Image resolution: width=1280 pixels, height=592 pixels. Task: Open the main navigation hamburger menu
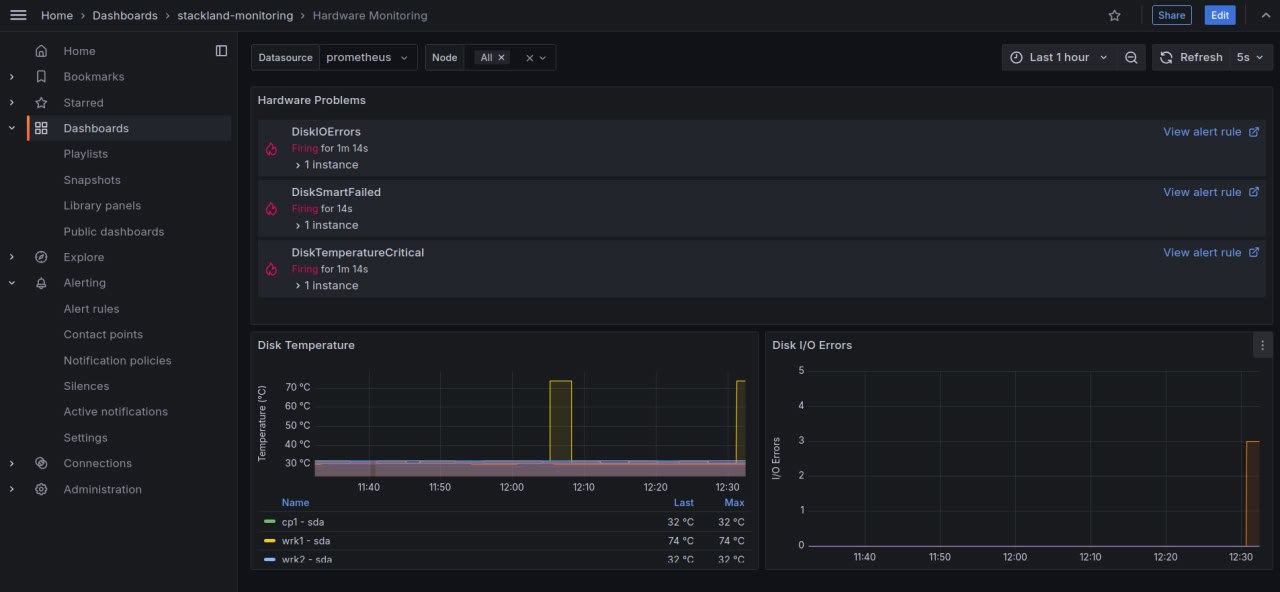[18, 15]
